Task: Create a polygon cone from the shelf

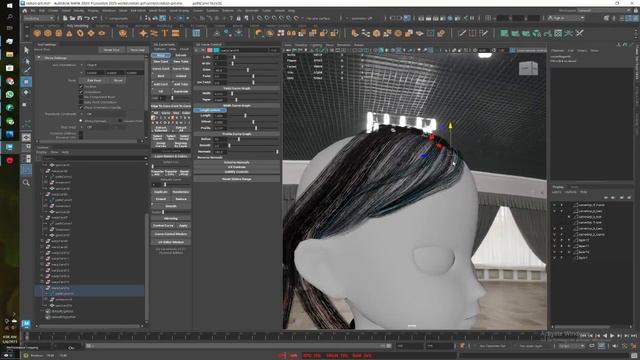Action: point(69,33)
